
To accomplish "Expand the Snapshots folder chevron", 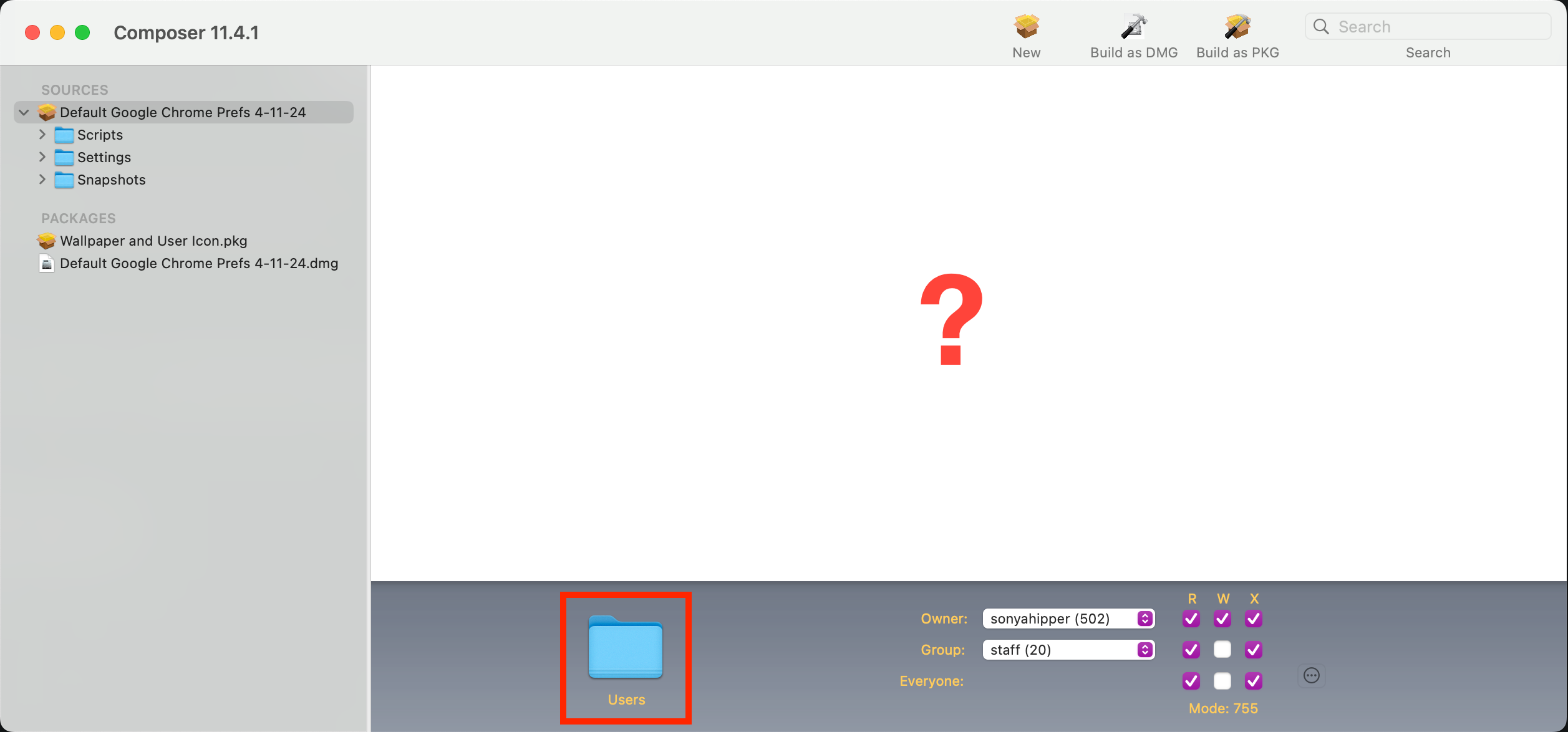I will coord(42,180).
